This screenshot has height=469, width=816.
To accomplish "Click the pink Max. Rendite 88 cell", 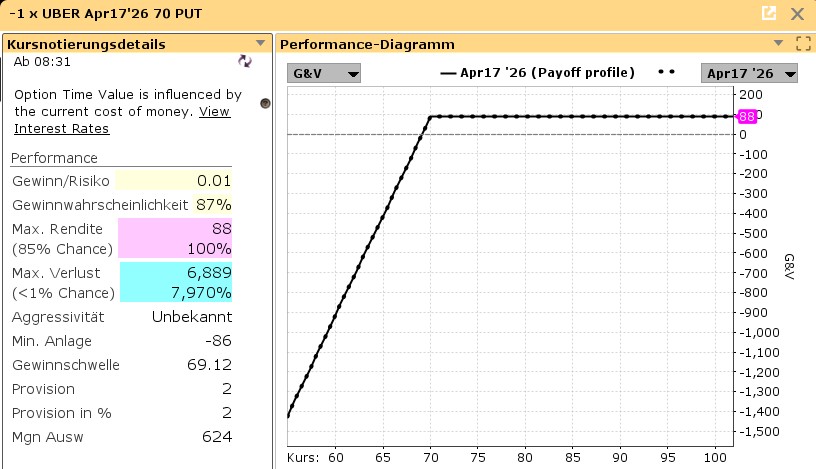I will pyautogui.click(x=175, y=229).
